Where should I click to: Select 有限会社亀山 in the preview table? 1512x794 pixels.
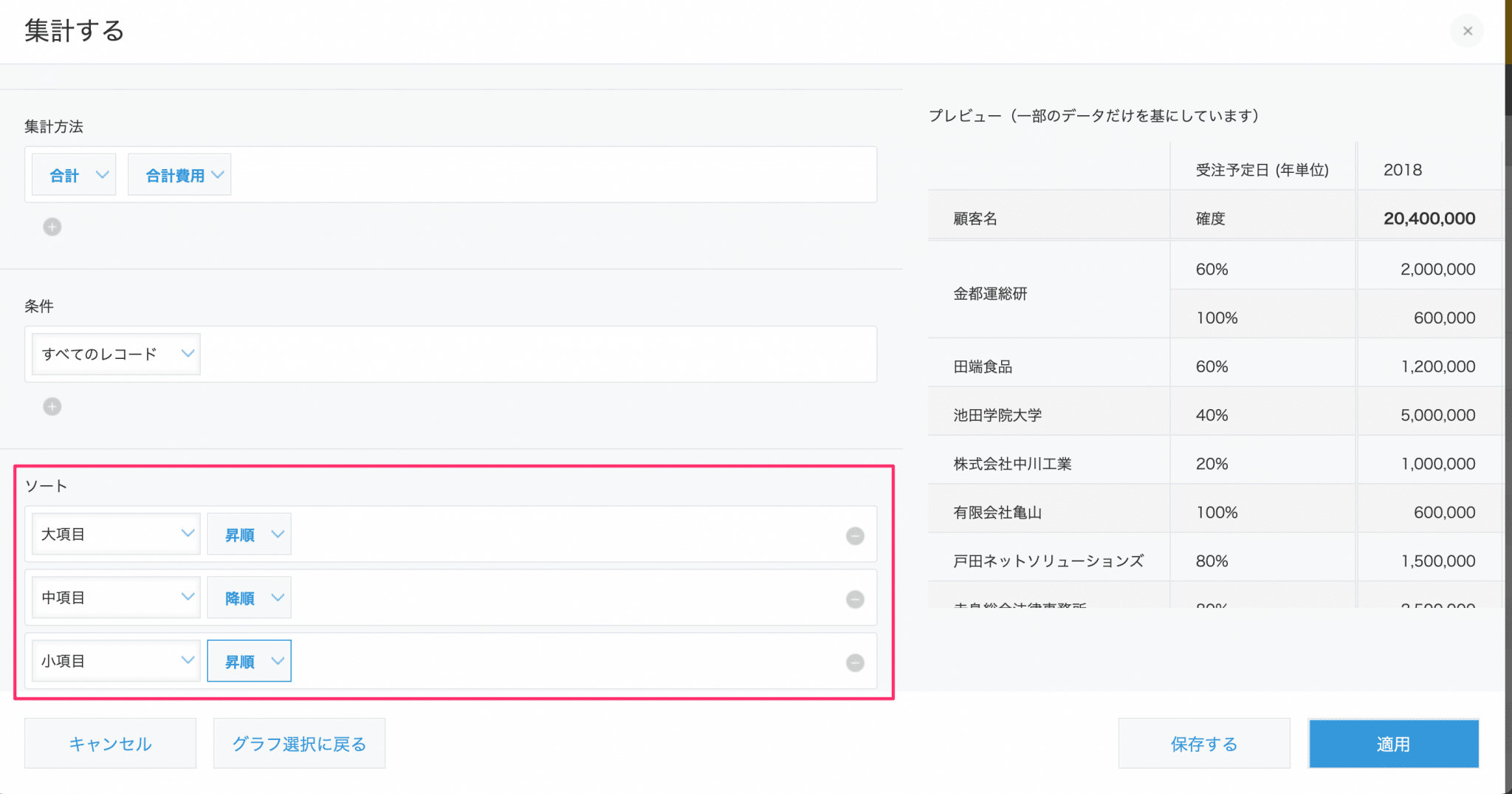[x=997, y=513]
